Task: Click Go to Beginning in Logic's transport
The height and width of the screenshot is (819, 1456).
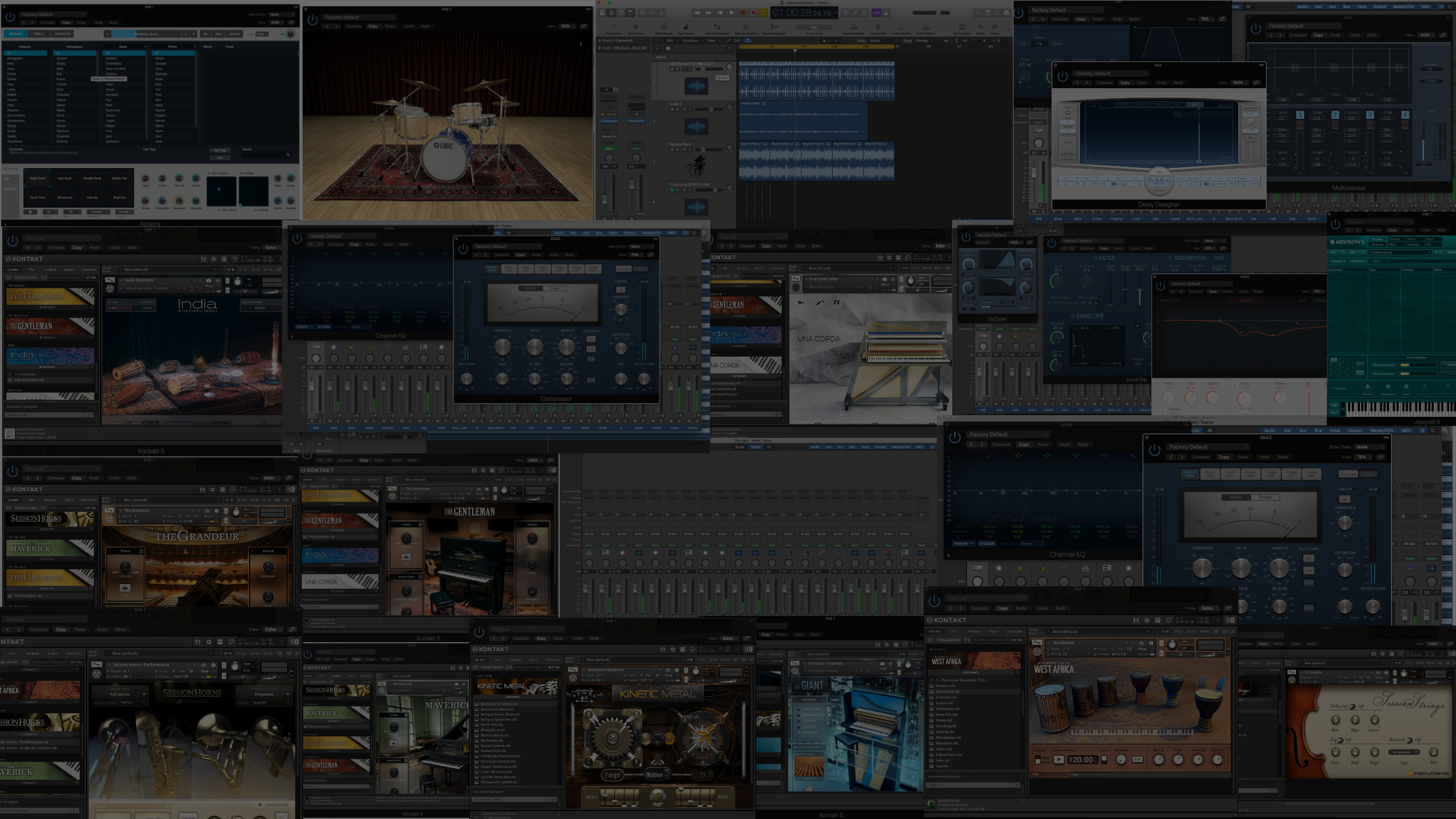Action: tap(720, 13)
